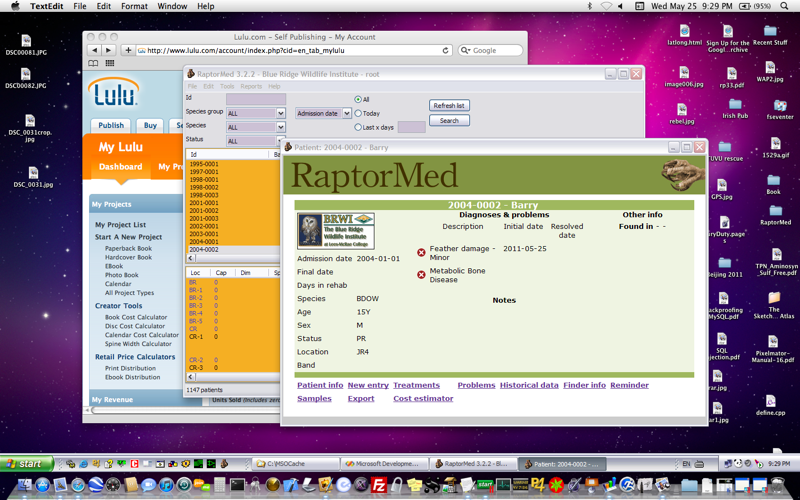
Task: Click the Windows start button
Action: coord(26,464)
